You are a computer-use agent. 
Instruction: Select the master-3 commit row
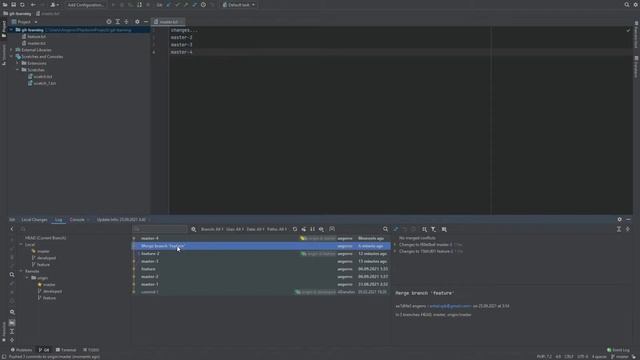(261, 262)
